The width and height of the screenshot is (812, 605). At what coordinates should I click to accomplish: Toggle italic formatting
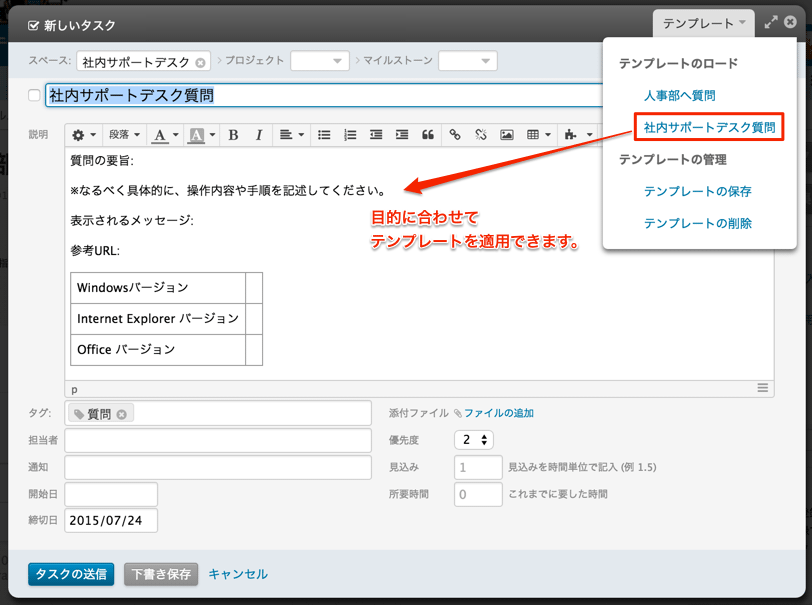pos(259,135)
